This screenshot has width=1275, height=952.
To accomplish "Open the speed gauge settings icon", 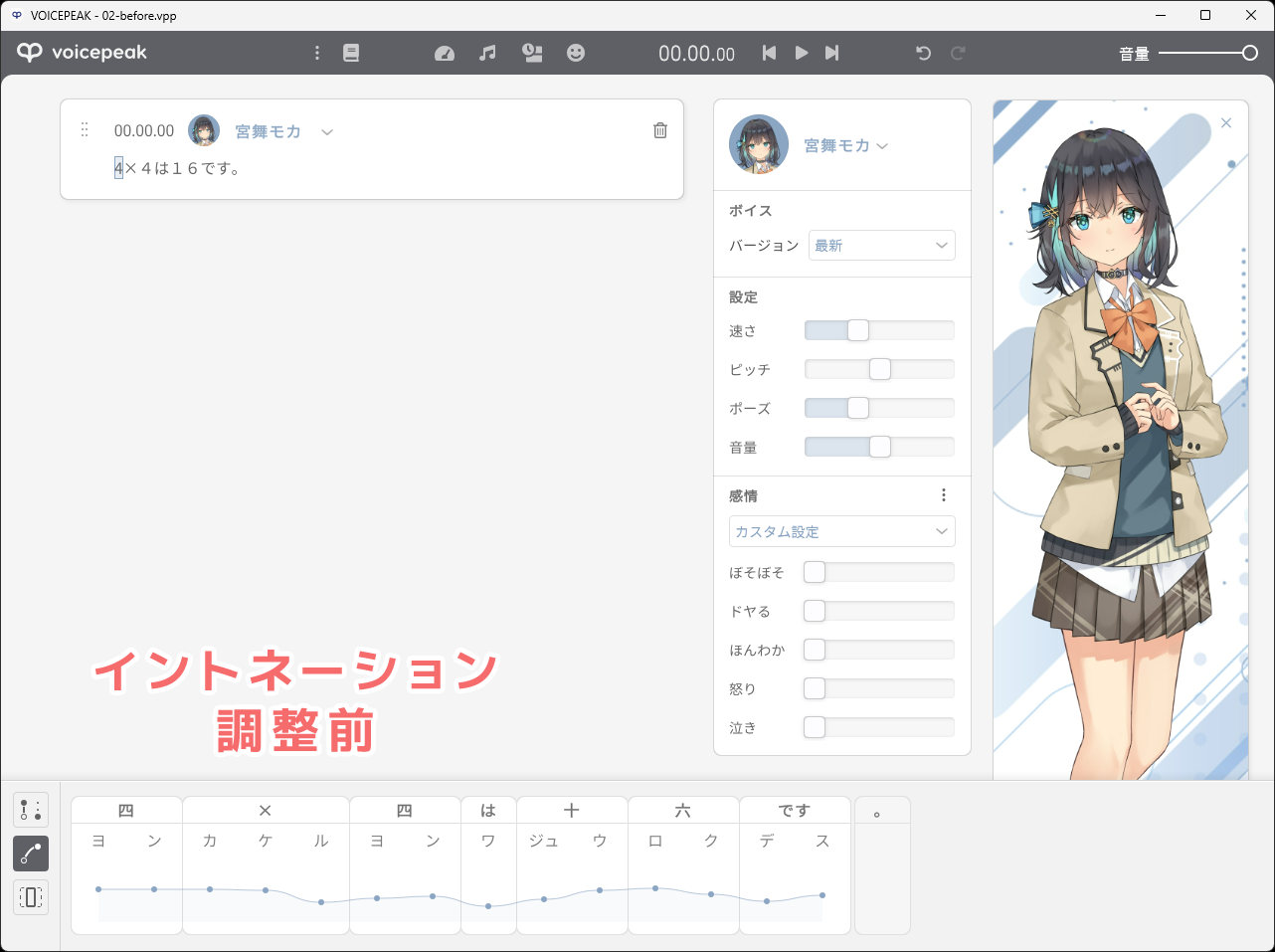I will (x=445, y=53).
